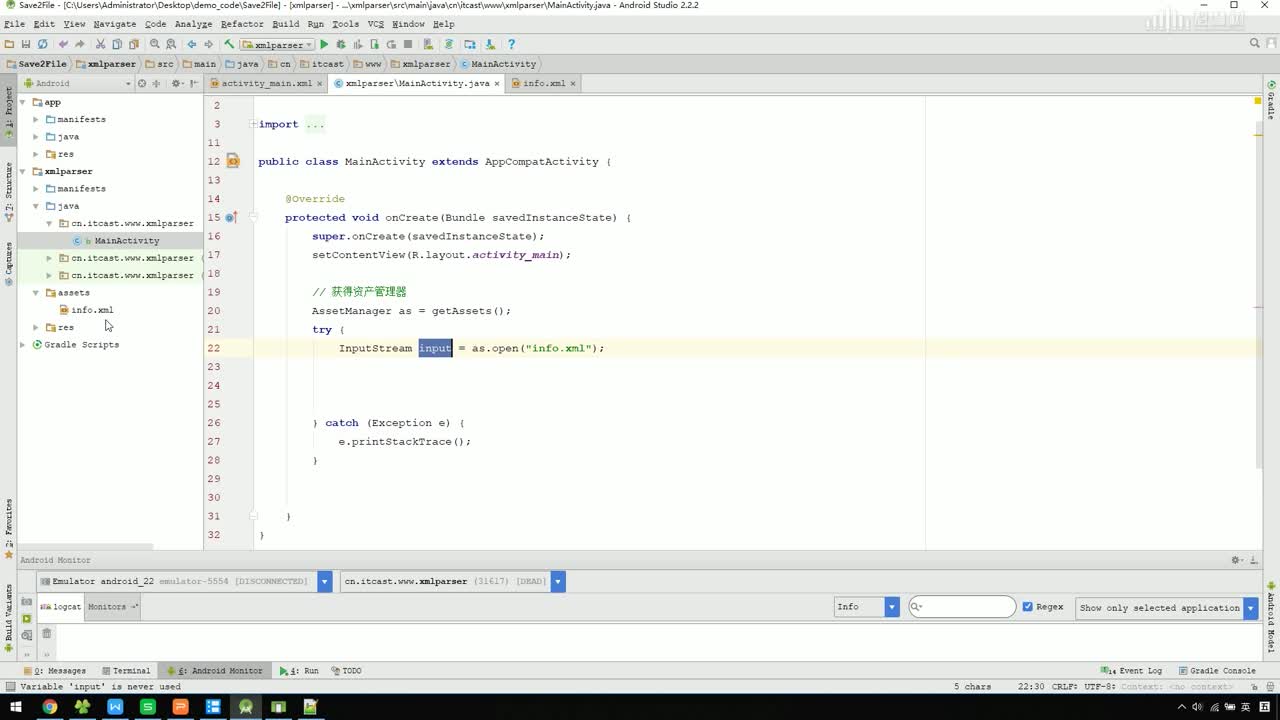The image size is (1280, 720).
Task: Fold the import block with plus marker
Action: (x=253, y=124)
